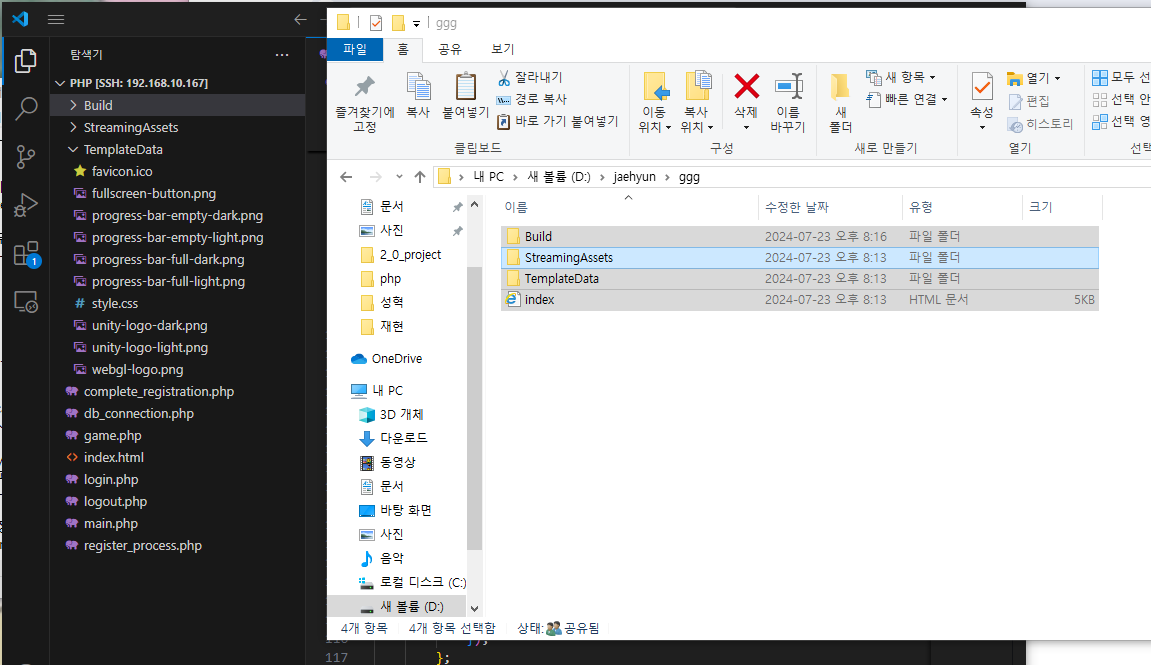
Task: Open the Run and Debug view icon
Action: [x=26, y=205]
